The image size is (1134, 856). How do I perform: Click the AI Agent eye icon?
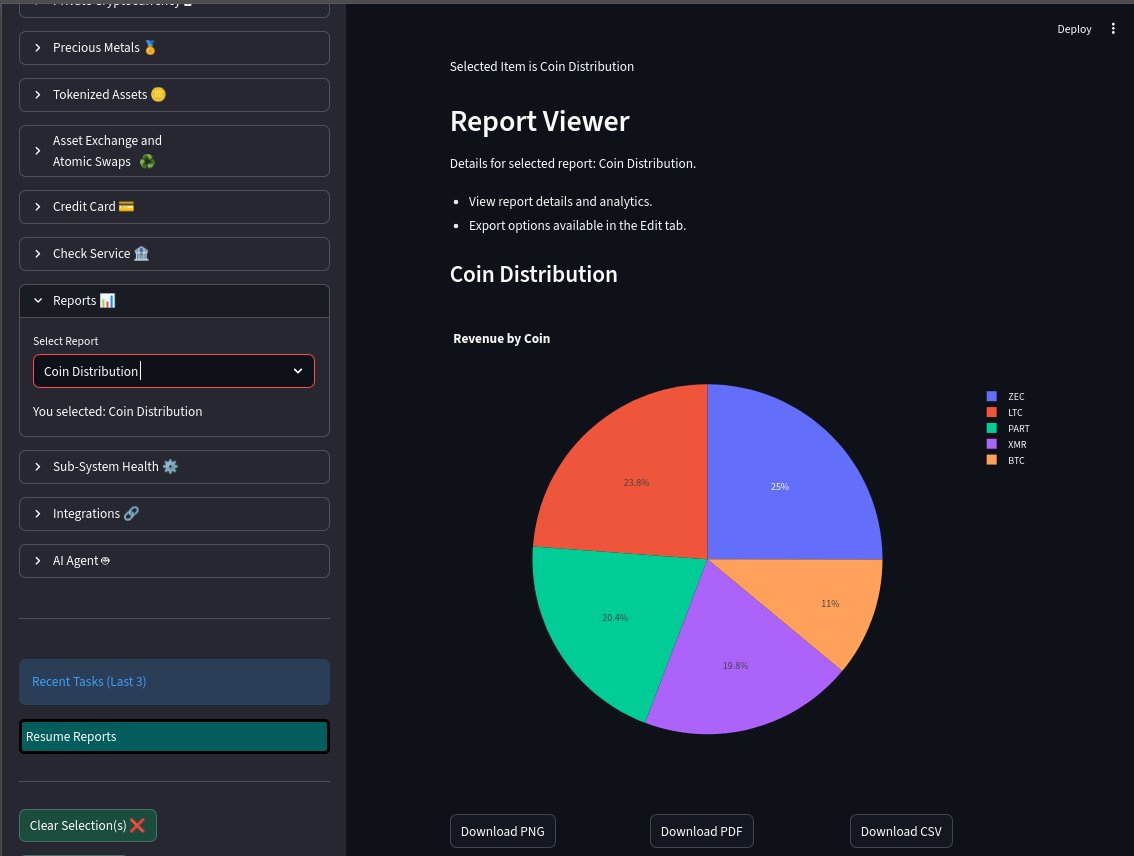105,560
